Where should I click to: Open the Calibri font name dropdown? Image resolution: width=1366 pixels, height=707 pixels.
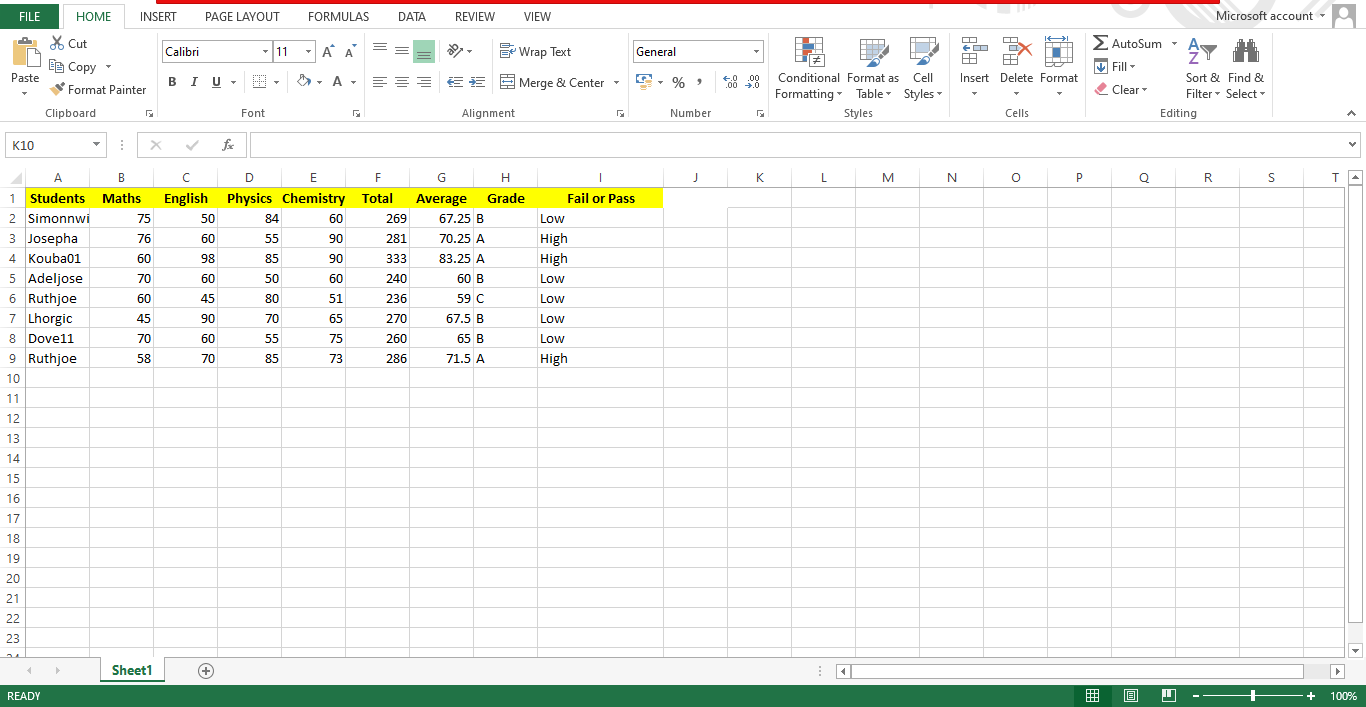[265, 52]
